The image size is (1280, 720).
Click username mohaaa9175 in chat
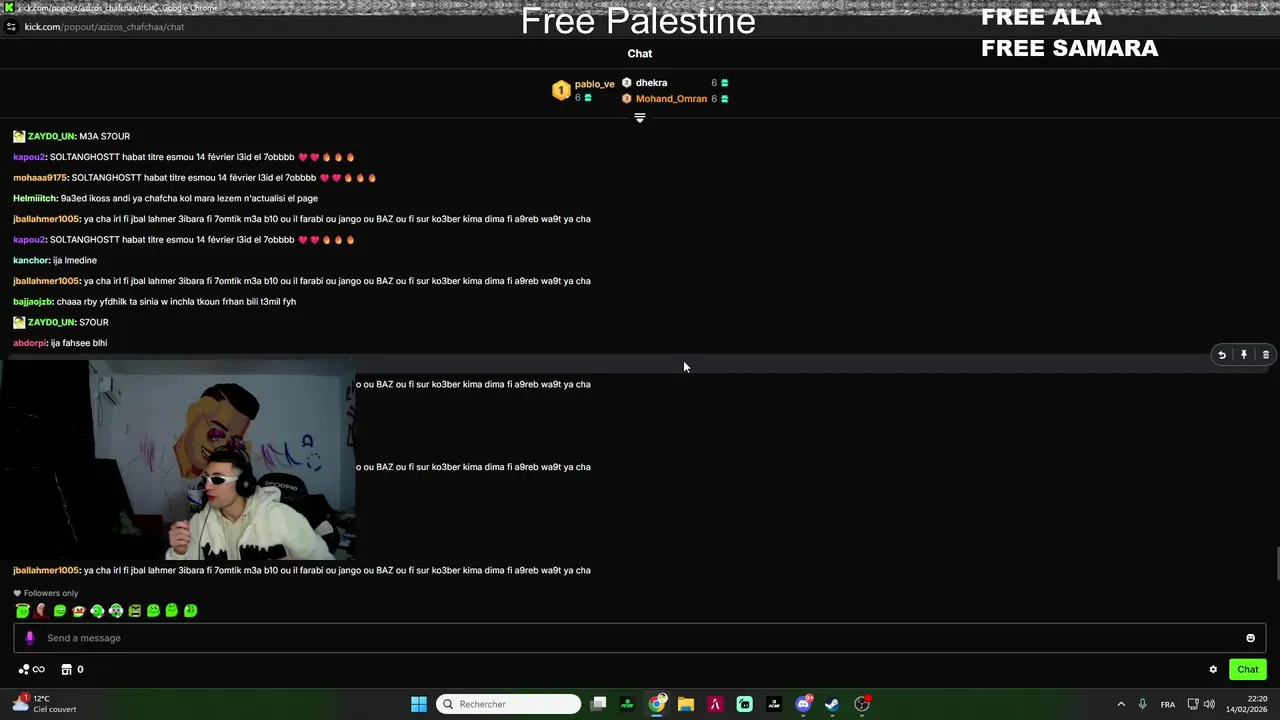tap(41, 178)
